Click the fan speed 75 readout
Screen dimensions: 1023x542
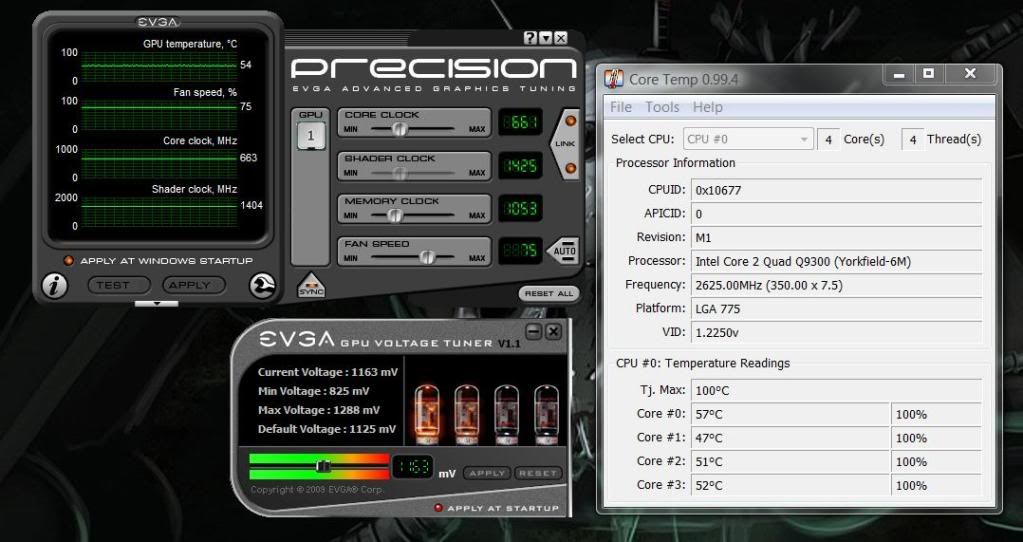coord(521,251)
